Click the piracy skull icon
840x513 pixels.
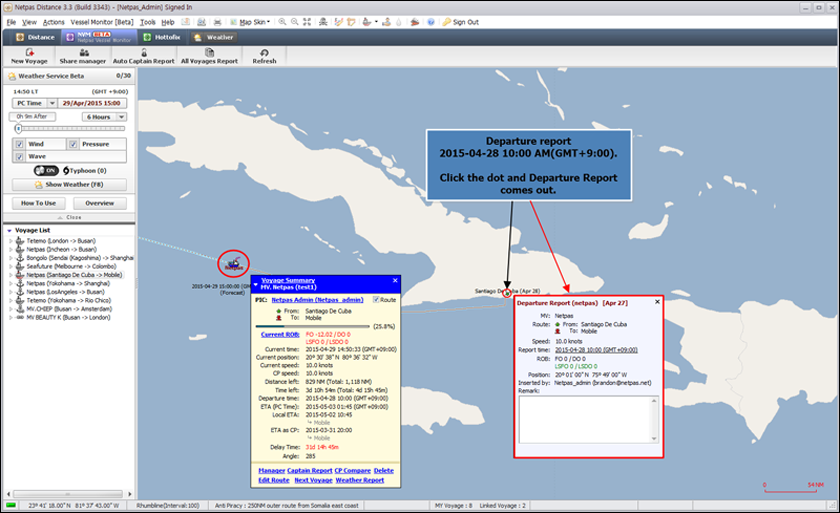[323, 22]
